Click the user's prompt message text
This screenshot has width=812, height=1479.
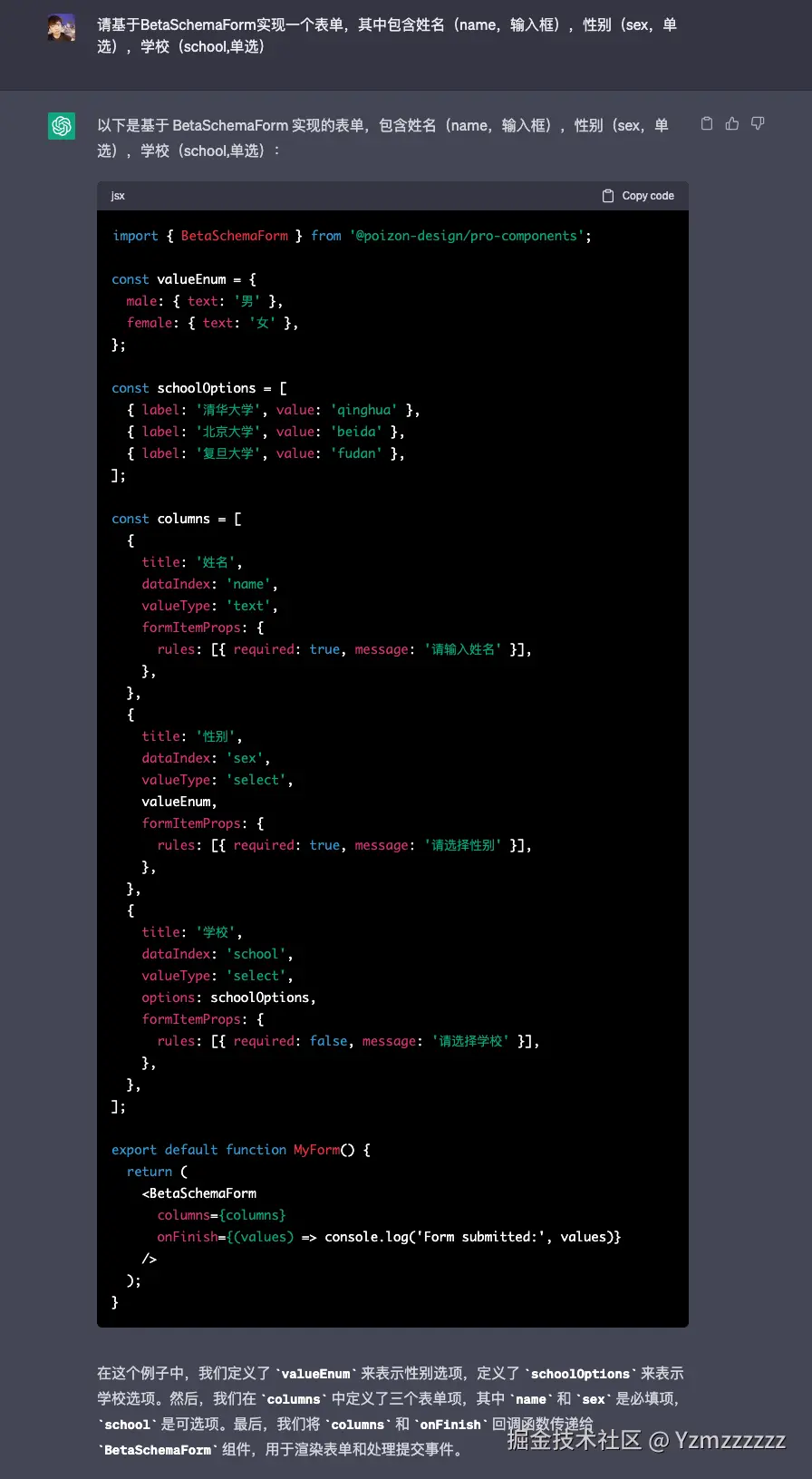(x=387, y=35)
